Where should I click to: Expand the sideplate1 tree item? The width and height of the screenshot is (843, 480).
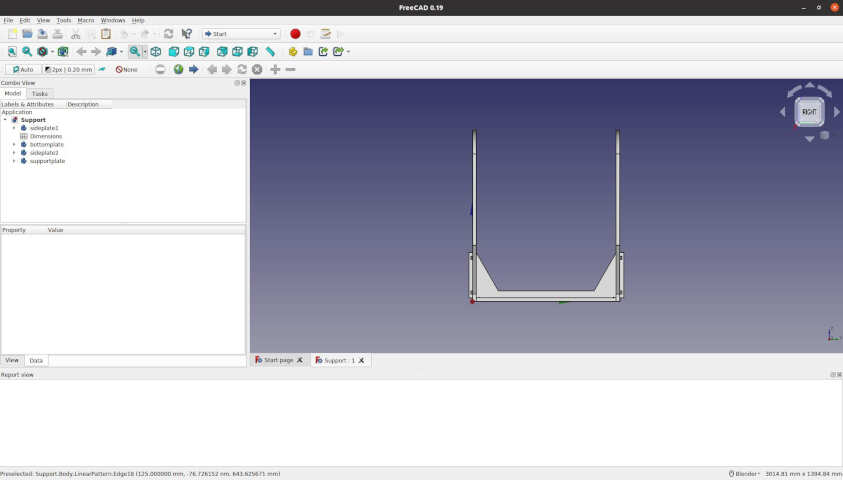14,128
